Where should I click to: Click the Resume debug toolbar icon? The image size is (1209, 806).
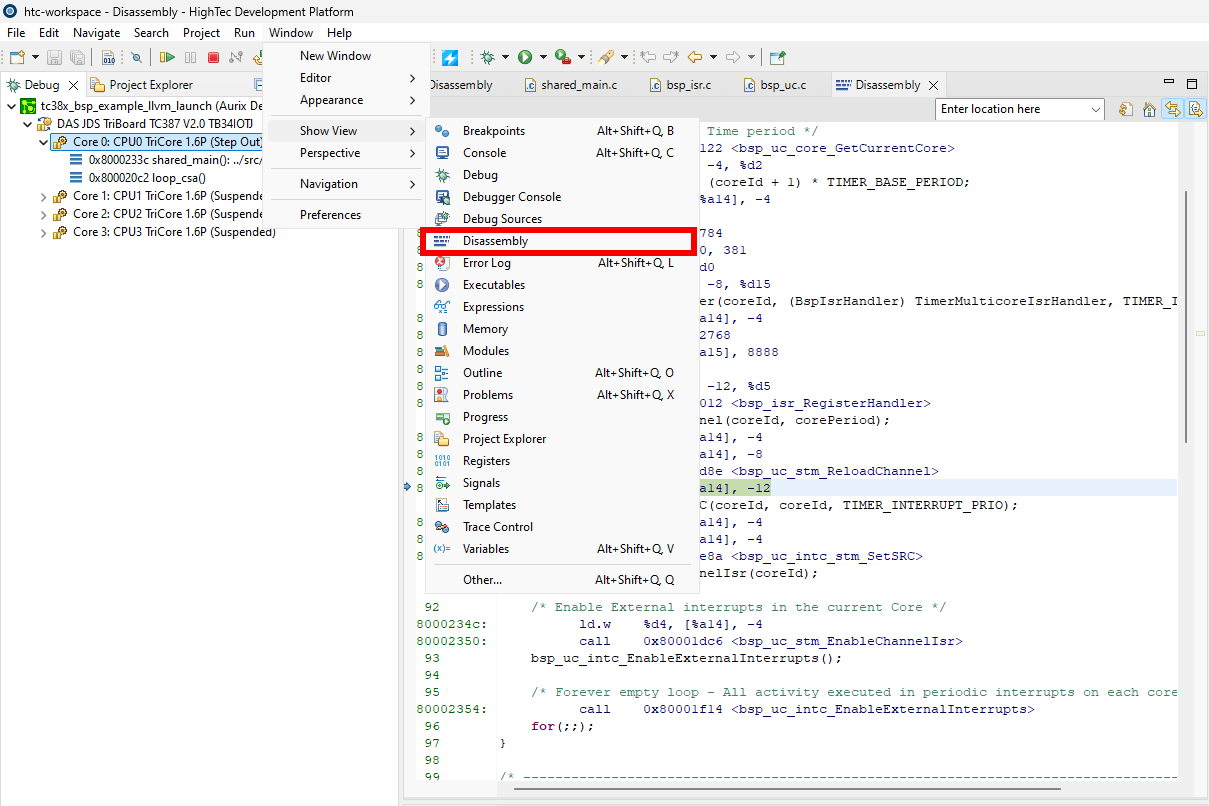click(167, 58)
